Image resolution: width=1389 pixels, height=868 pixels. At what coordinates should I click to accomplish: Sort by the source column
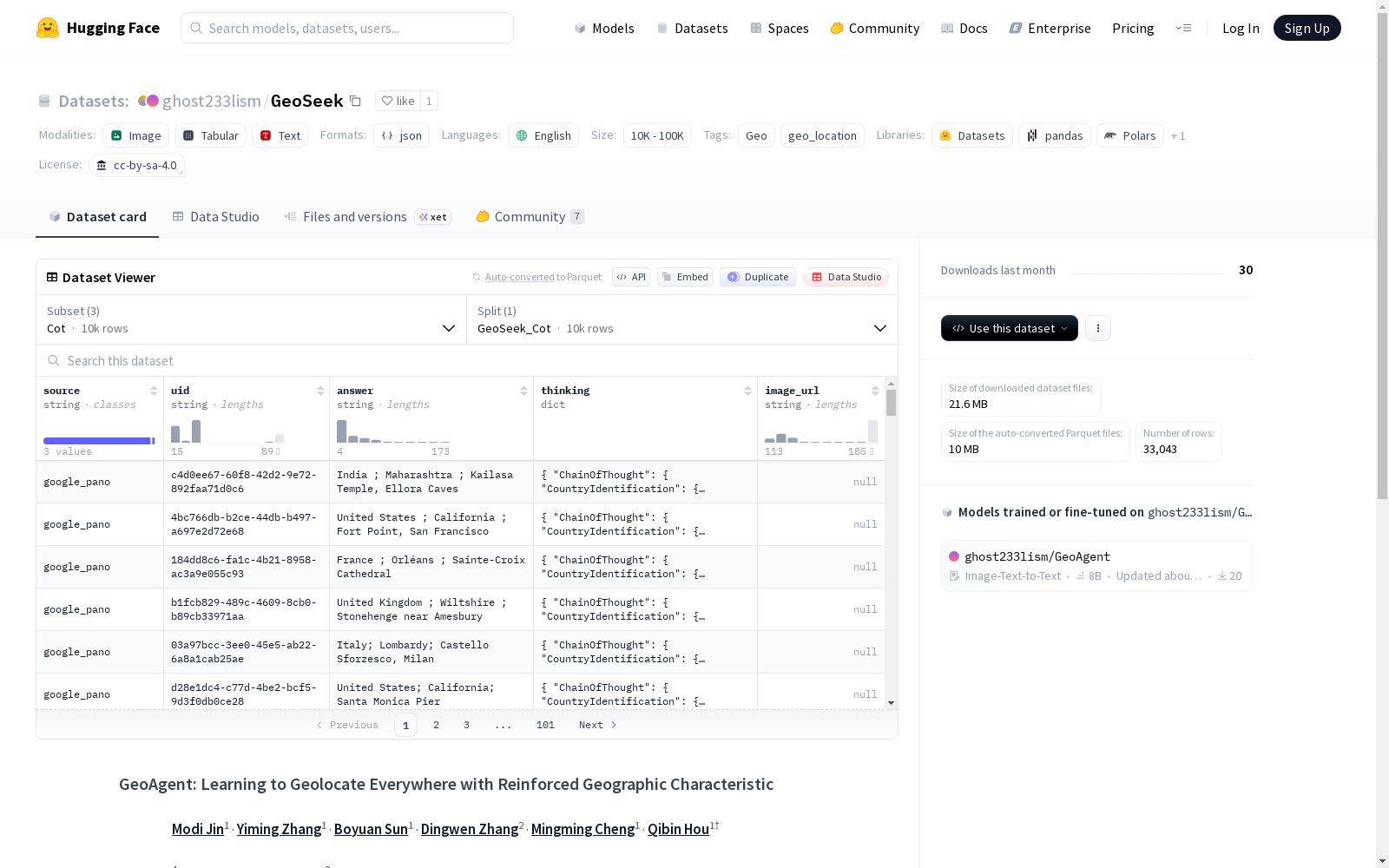pyautogui.click(x=154, y=391)
